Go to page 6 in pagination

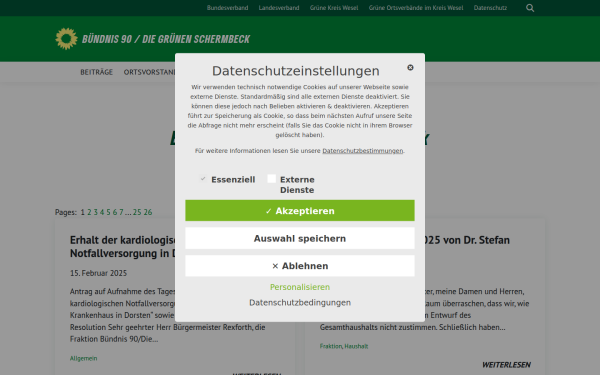click(x=114, y=212)
